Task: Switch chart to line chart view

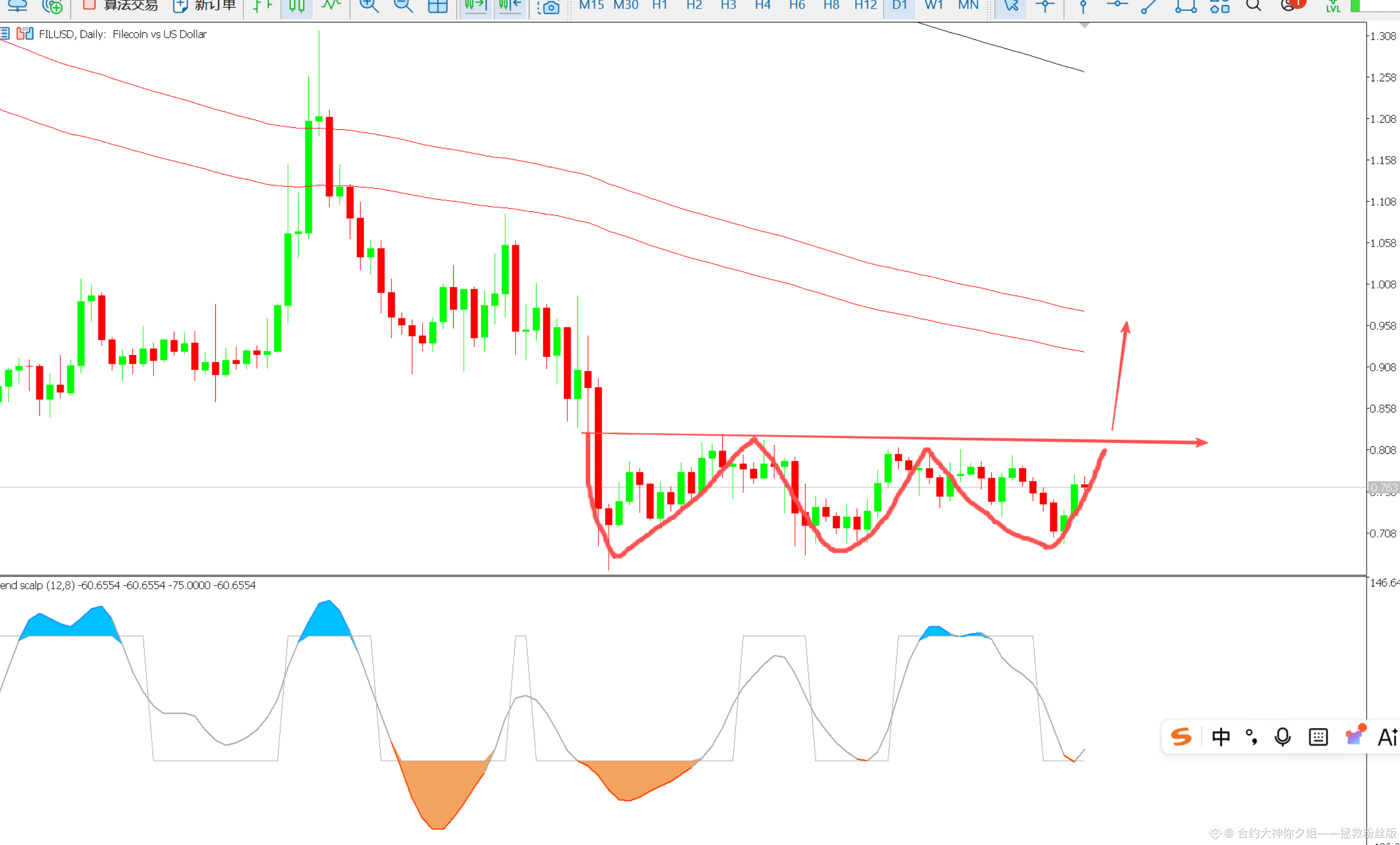Action: (331, 6)
